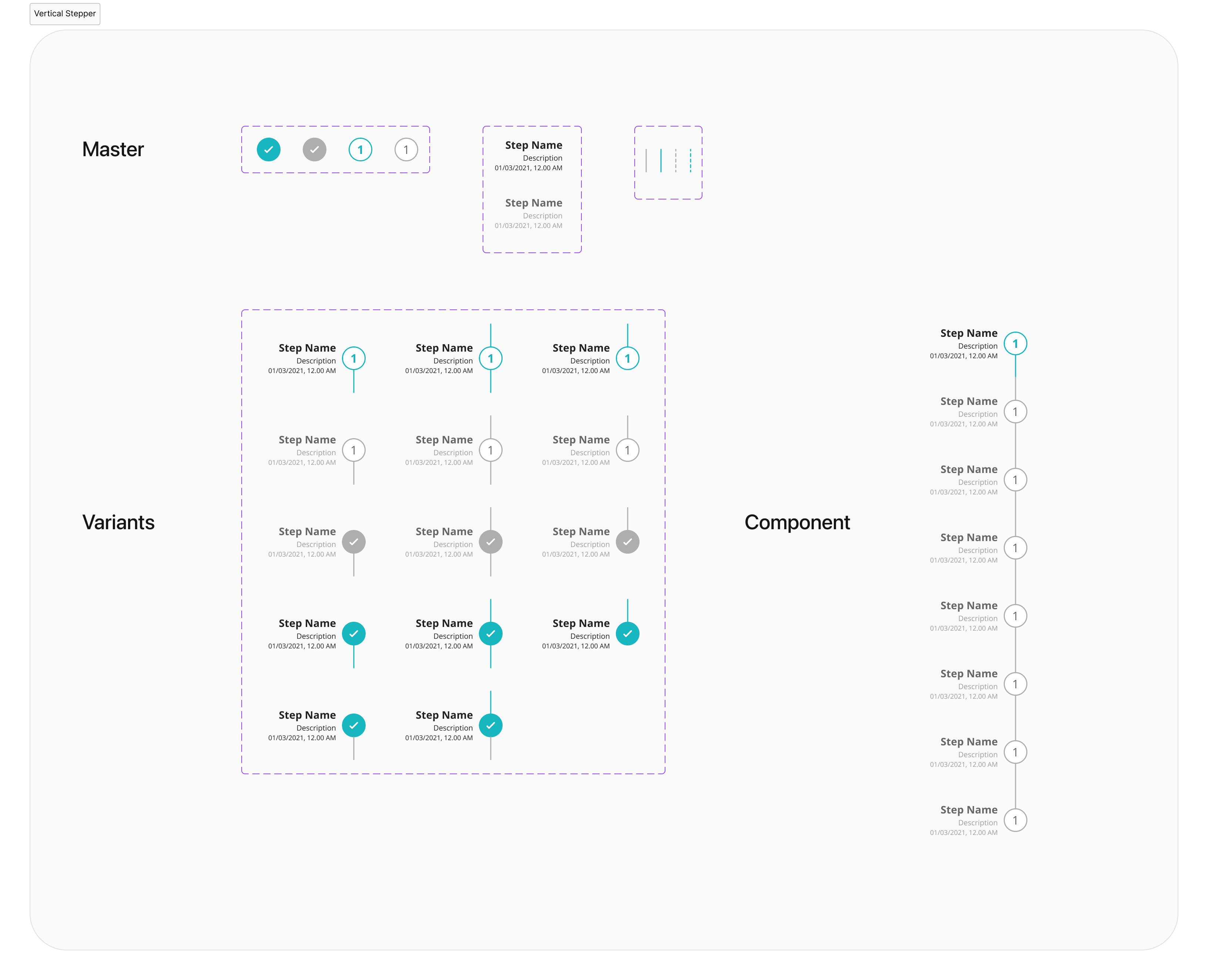Click the teal active step circle in Component stepper

[x=1016, y=344]
